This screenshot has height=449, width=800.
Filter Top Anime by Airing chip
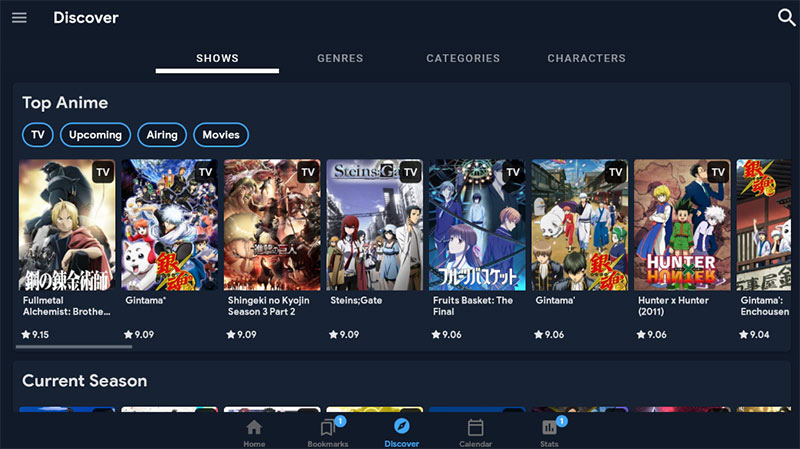[x=162, y=135]
